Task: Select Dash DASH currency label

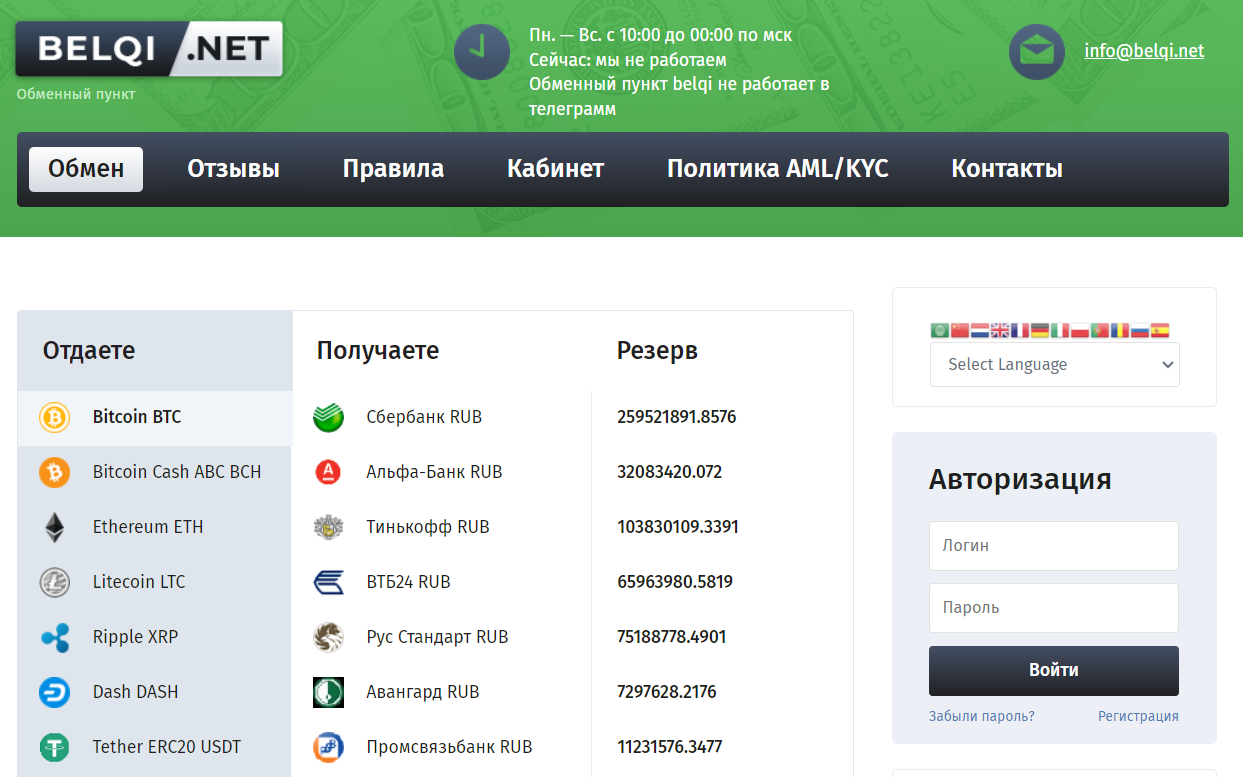Action: (135, 692)
